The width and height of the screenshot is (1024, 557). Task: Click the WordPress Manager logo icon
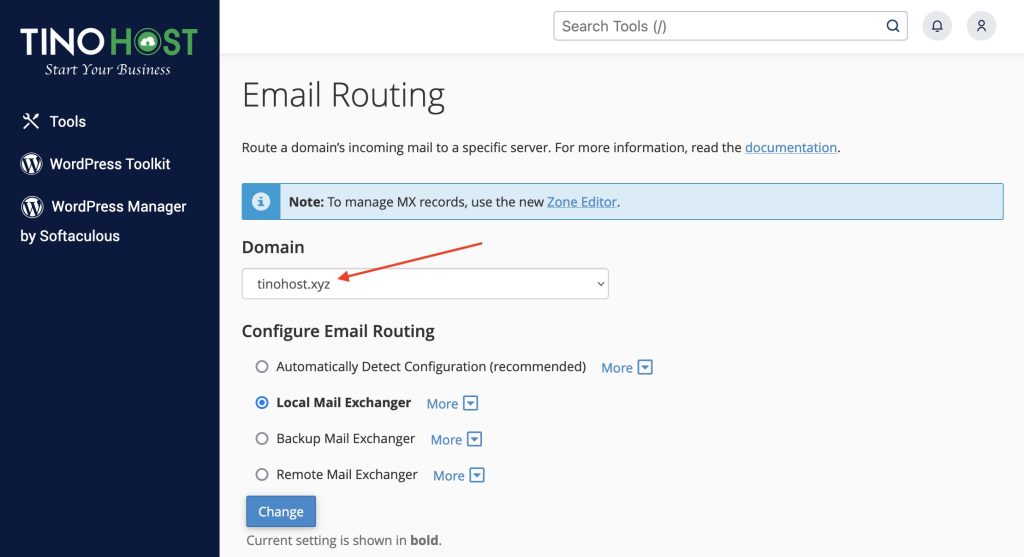tap(32, 206)
